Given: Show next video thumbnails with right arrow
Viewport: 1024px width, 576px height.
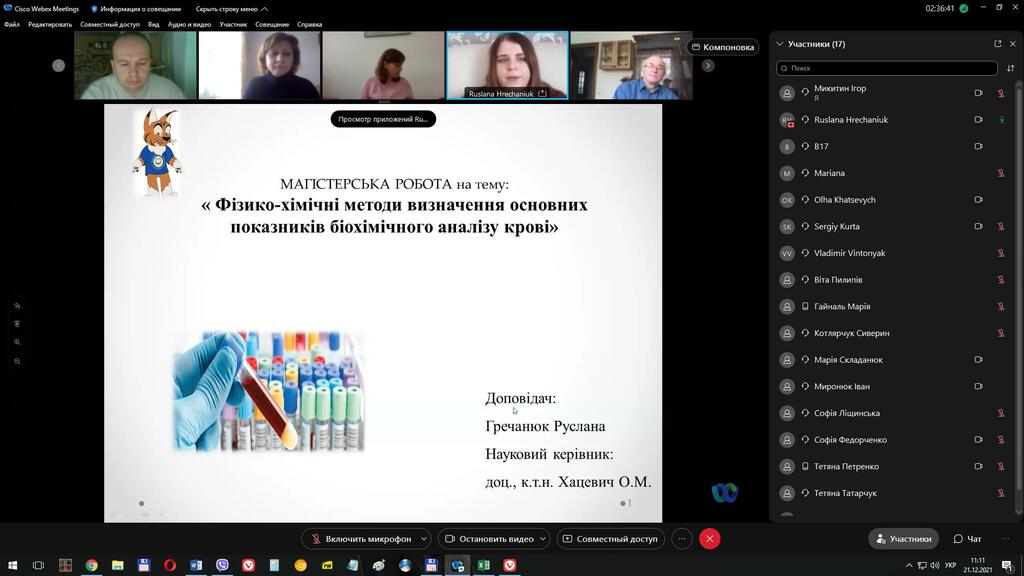Looking at the screenshot, I should coord(708,65).
